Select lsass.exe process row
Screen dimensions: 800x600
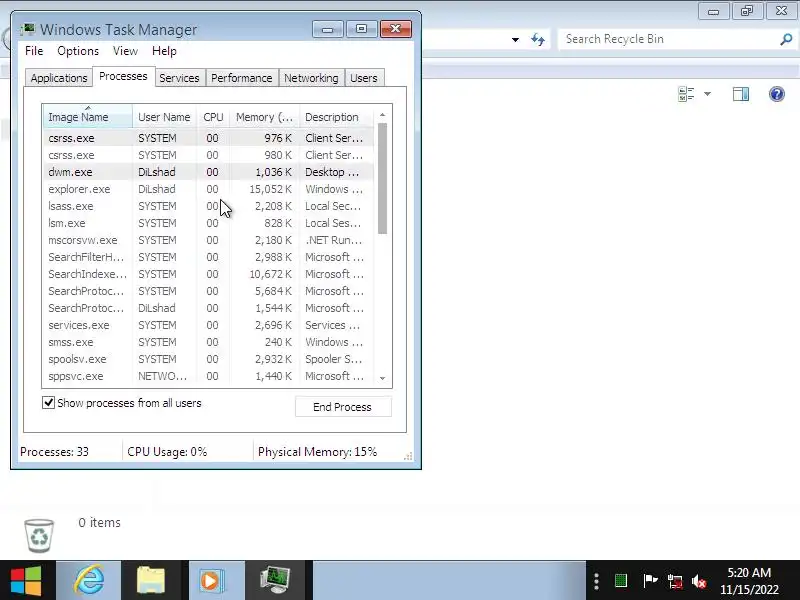208,206
